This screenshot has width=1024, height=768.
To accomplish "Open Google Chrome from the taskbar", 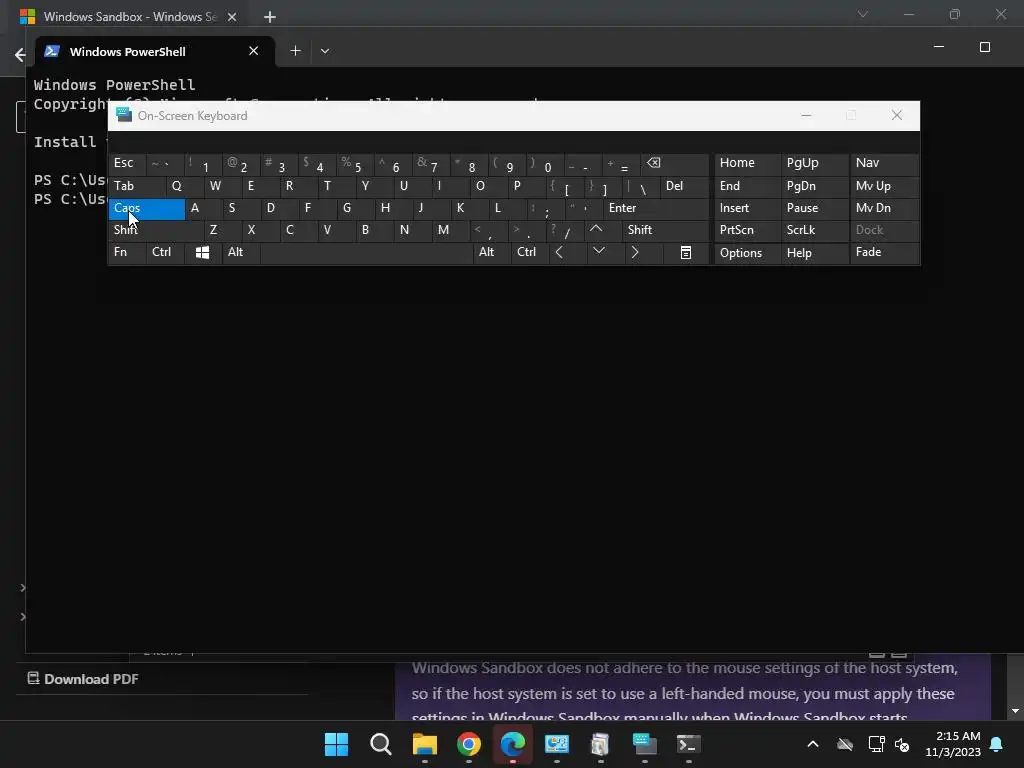I will (469, 744).
